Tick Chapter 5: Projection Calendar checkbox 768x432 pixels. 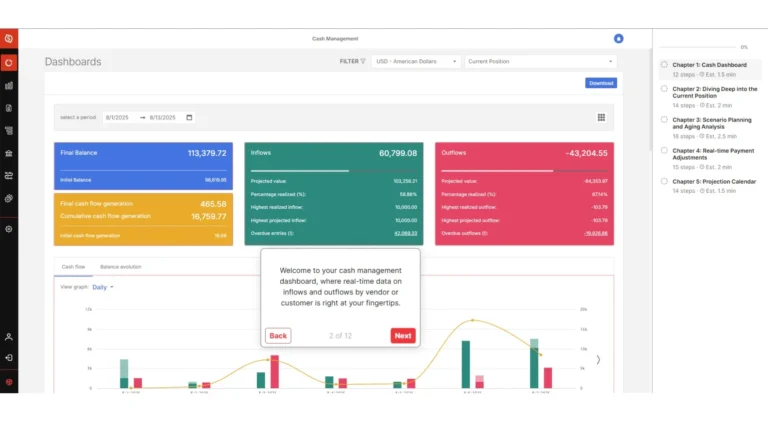(x=664, y=182)
